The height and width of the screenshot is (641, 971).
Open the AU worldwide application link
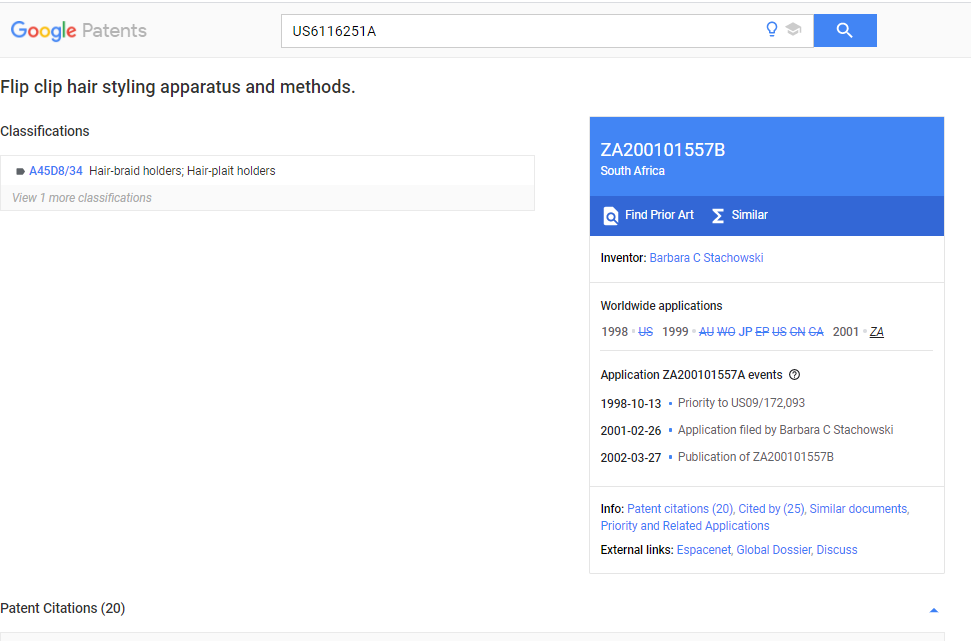(x=706, y=332)
